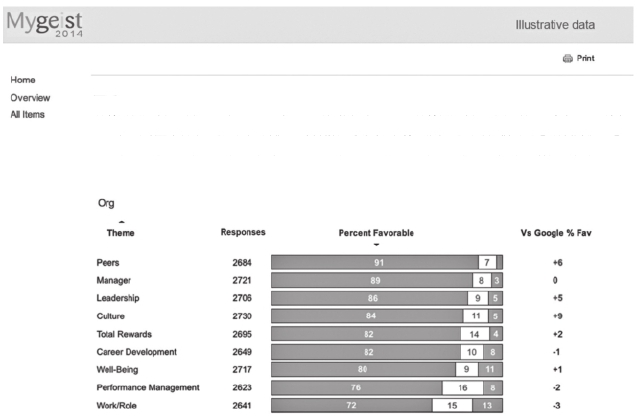637x420 pixels.
Task: Click the sort arrow above Theme
Action: coord(121,222)
